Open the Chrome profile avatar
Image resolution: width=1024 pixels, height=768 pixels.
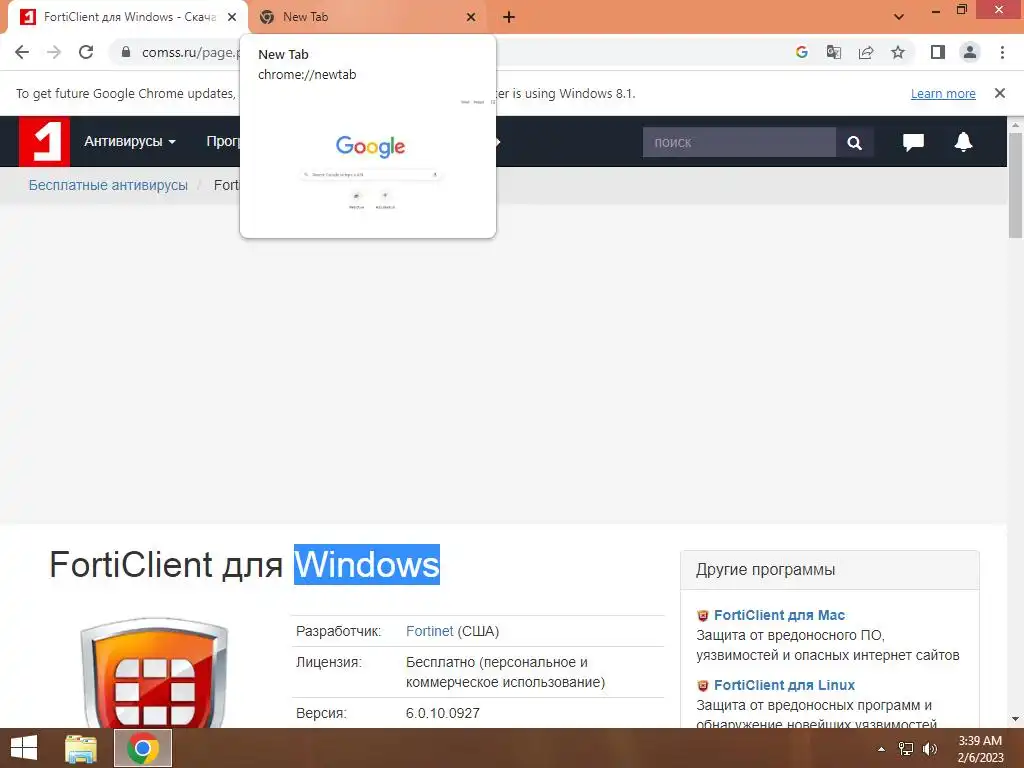[970, 52]
